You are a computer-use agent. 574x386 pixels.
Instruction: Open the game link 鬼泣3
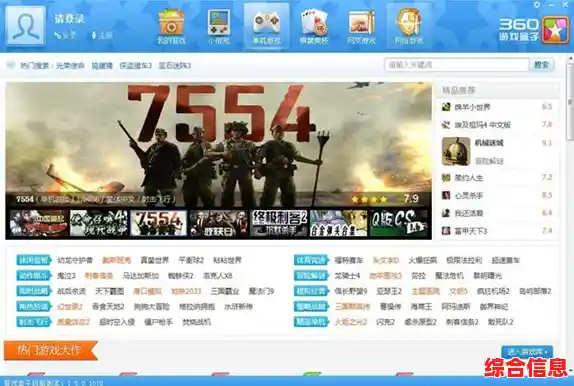point(66,276)
